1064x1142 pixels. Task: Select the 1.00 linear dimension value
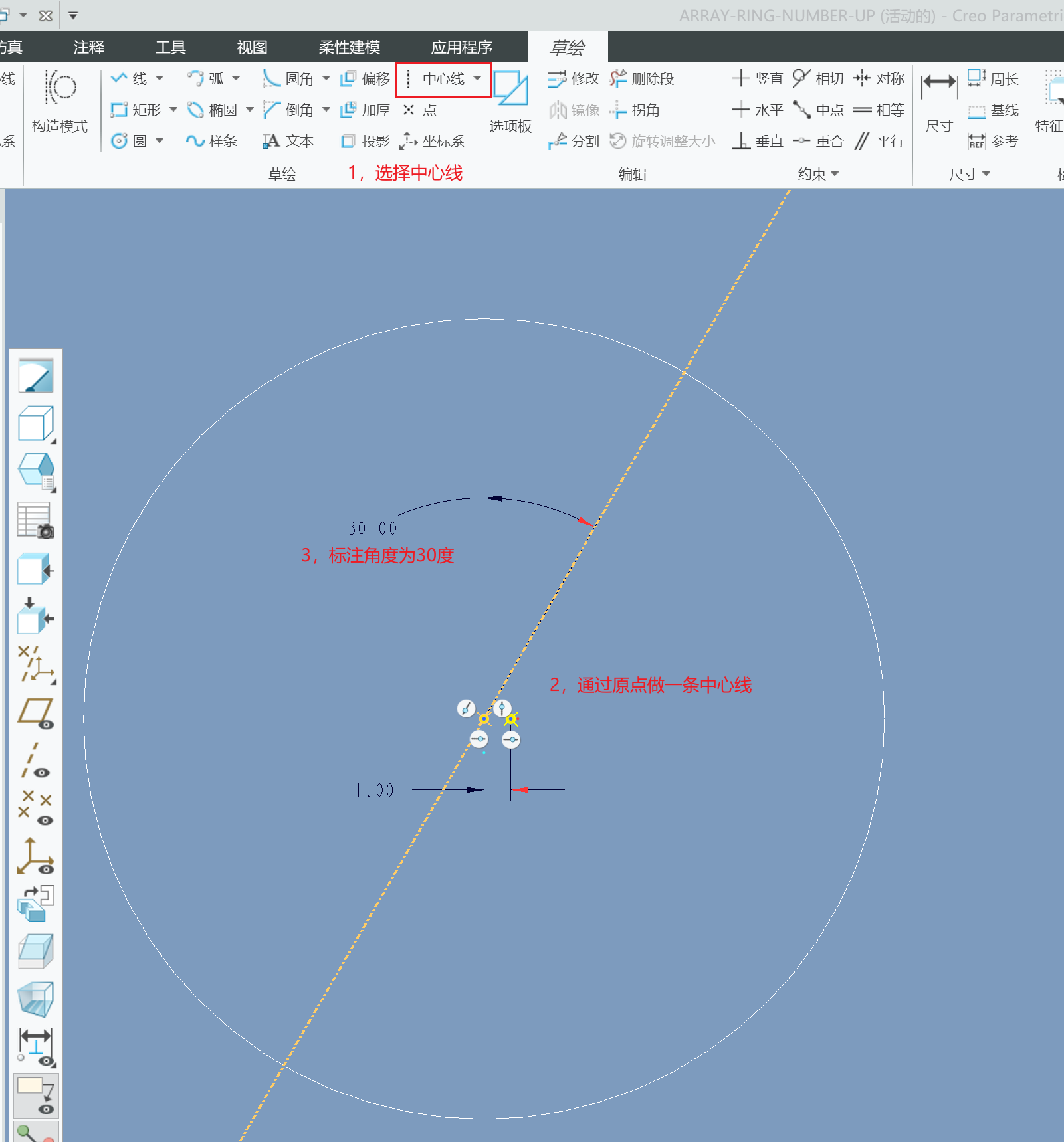coord(375,791)
